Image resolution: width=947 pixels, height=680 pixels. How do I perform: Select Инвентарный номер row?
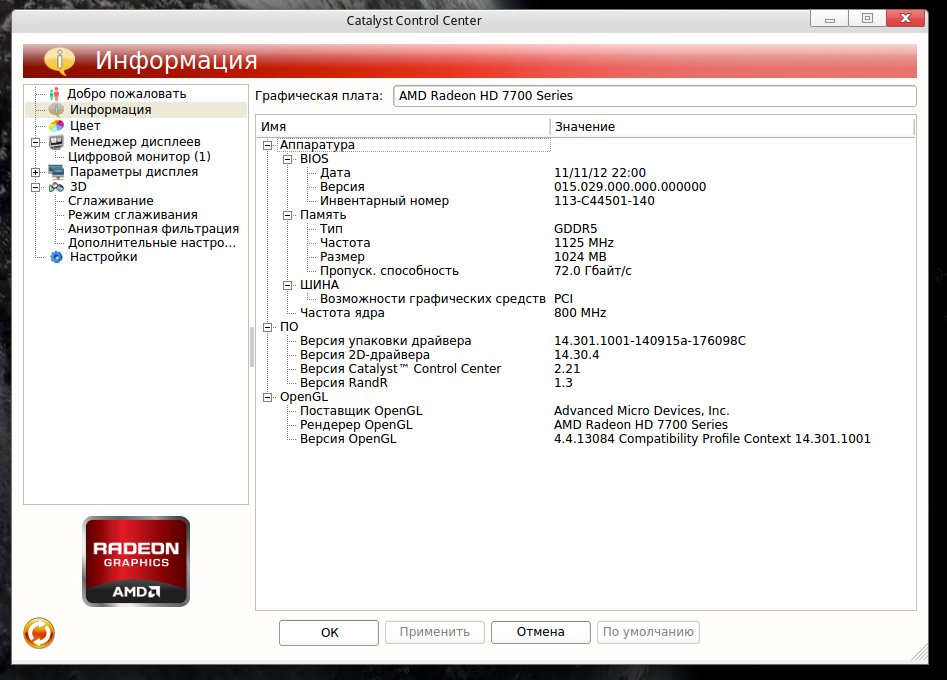[x=586, y=201]
